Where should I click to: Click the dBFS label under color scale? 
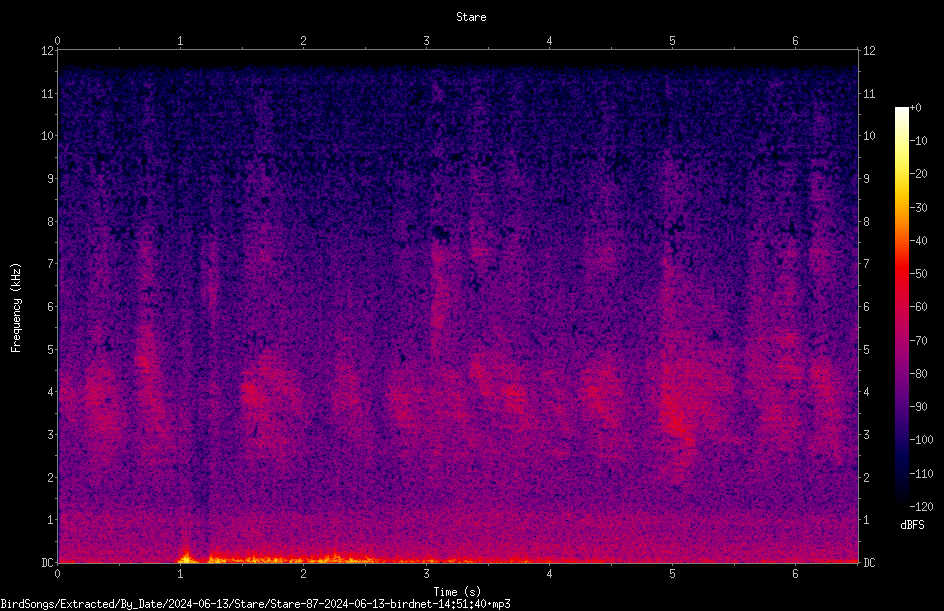[912, 525]
